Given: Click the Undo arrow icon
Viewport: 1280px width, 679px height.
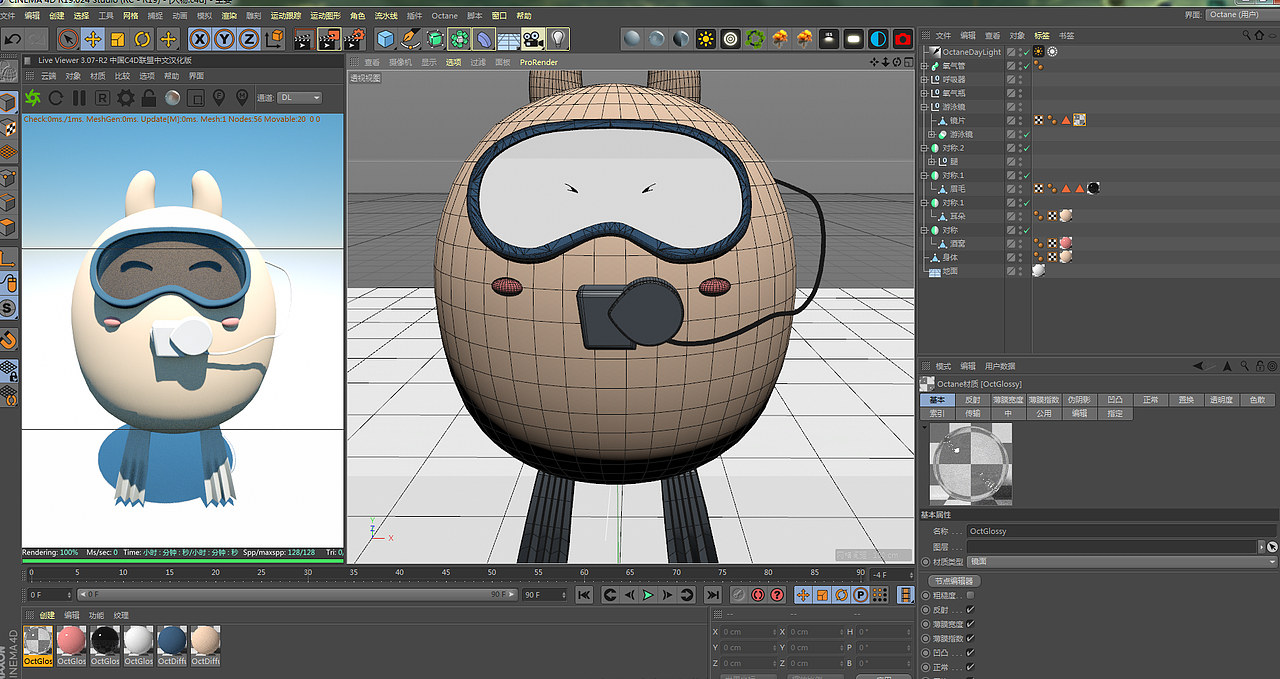Looking at the screenshot, I should (12, 39).
